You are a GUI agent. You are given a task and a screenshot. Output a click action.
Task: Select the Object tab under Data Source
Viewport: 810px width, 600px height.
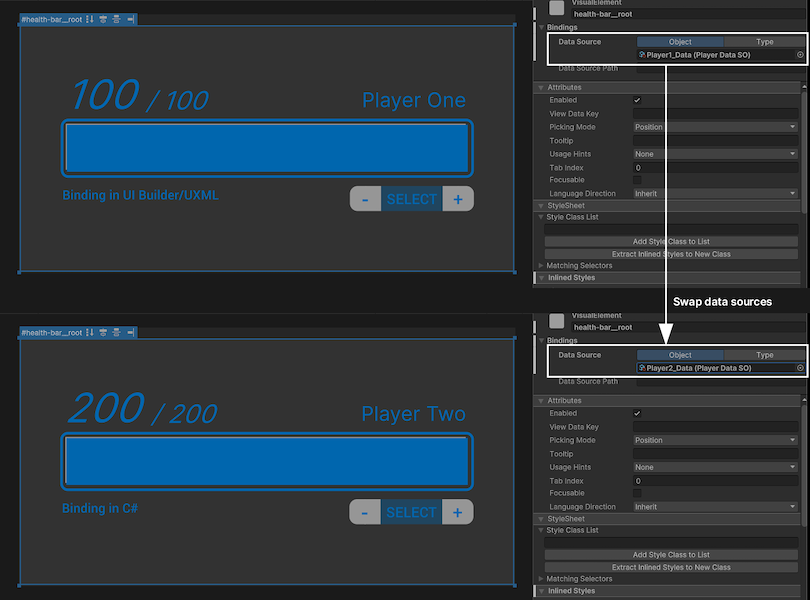pyautogui.click(x=680, y=41)
